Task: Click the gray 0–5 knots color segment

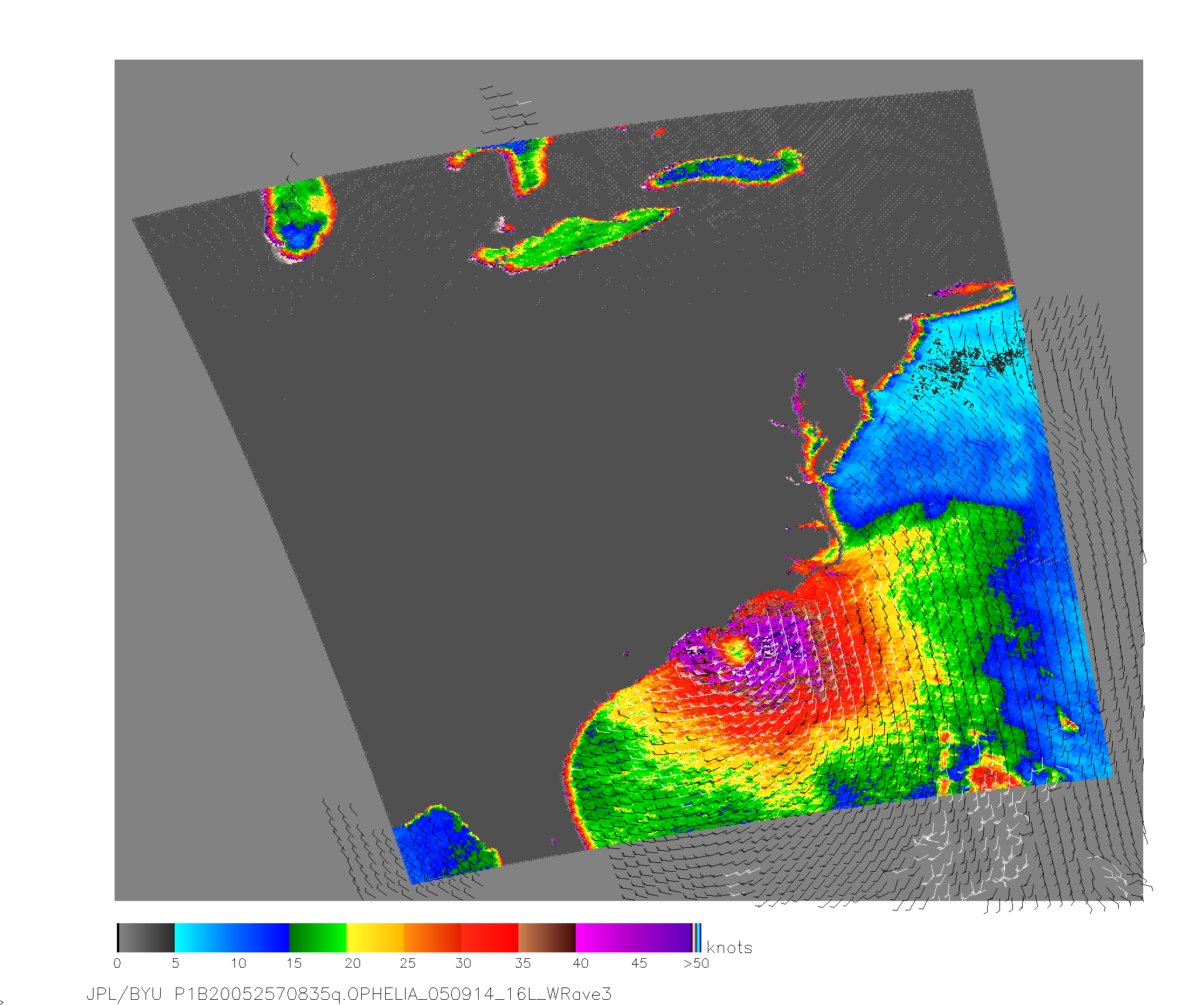Action: pyautogui.click(x=146, y=937)
